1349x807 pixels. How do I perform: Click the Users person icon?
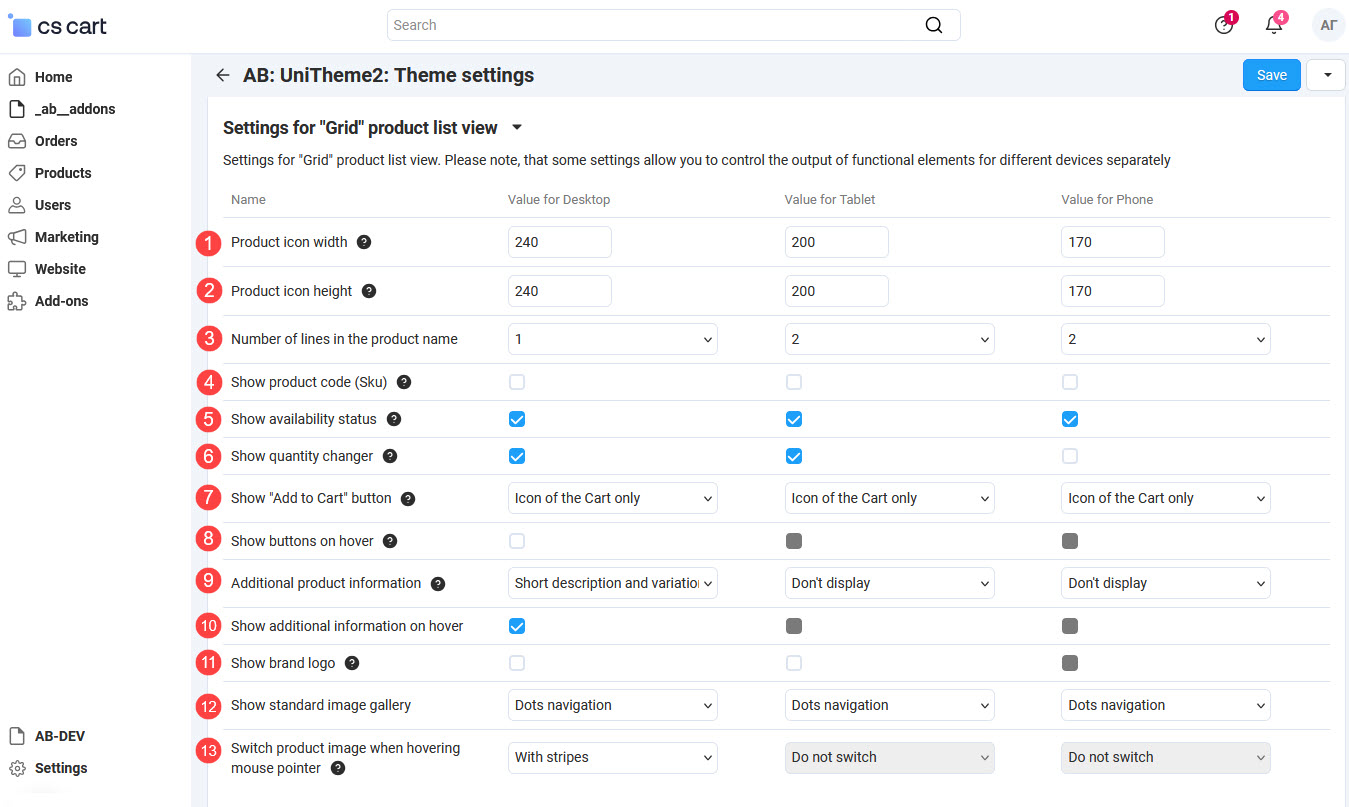pyautogui.click(x=17, y=205)
